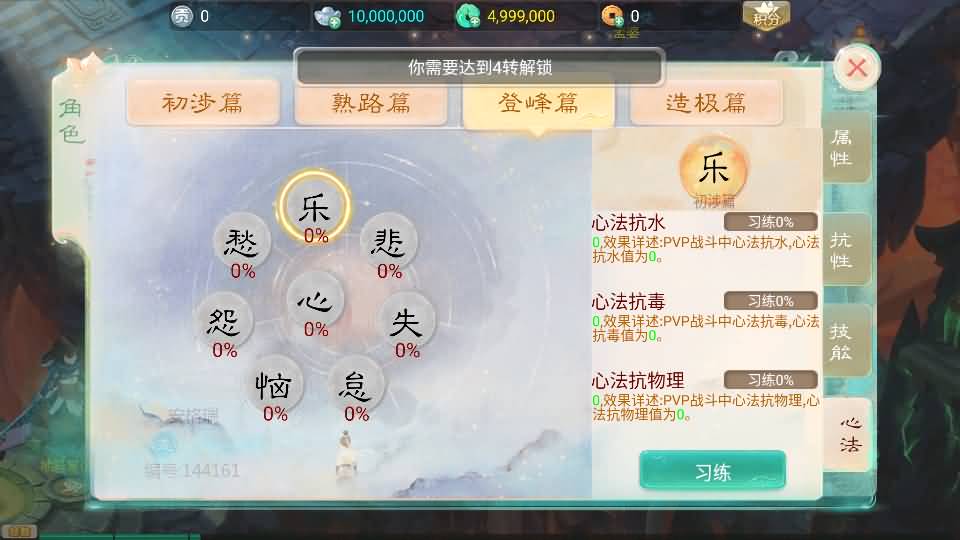The image size is (960, 540).
Task: Select the central 心 node
Action: tap(315, 301)
